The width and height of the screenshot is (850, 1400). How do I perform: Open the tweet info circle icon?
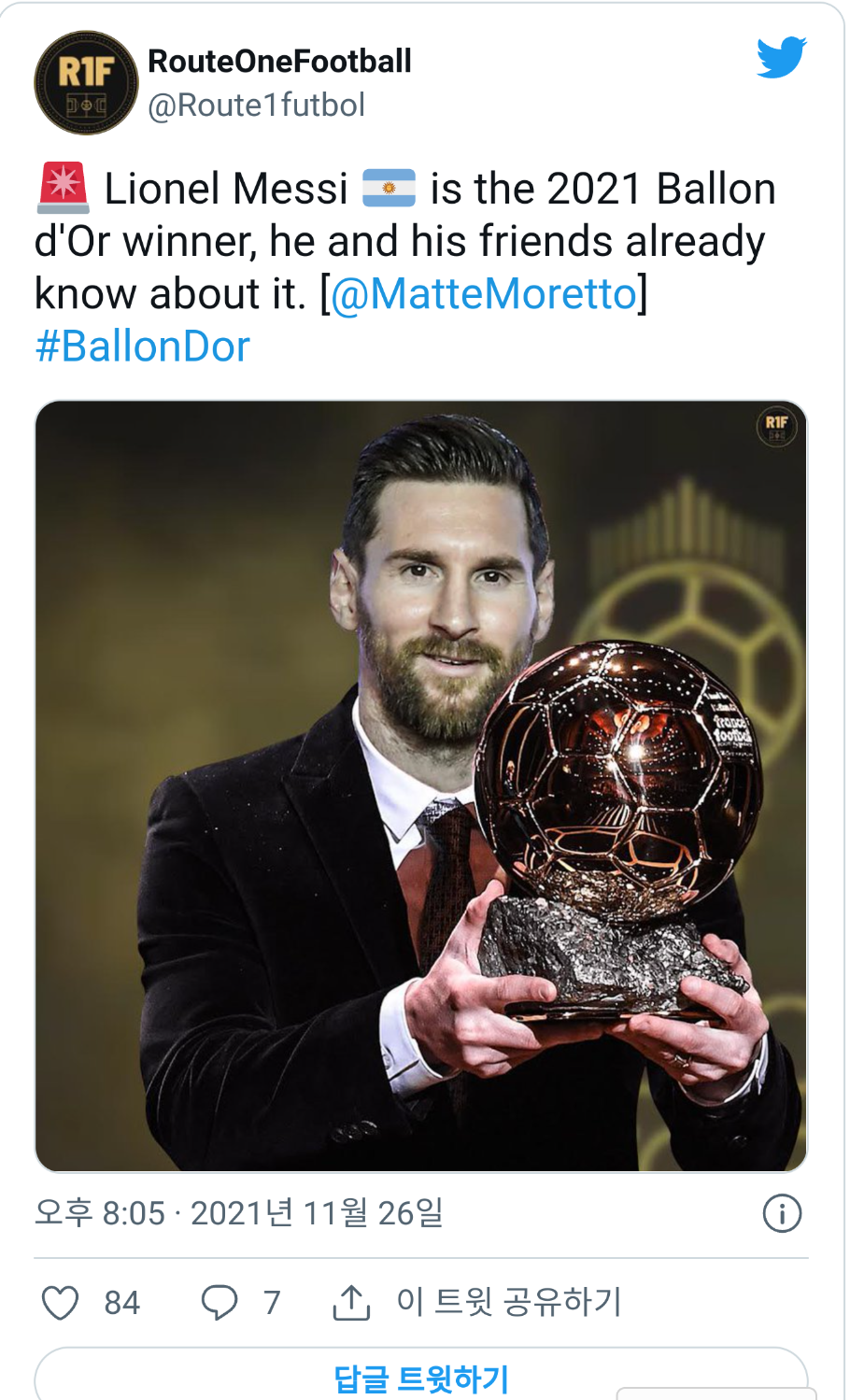[782, 1213]
